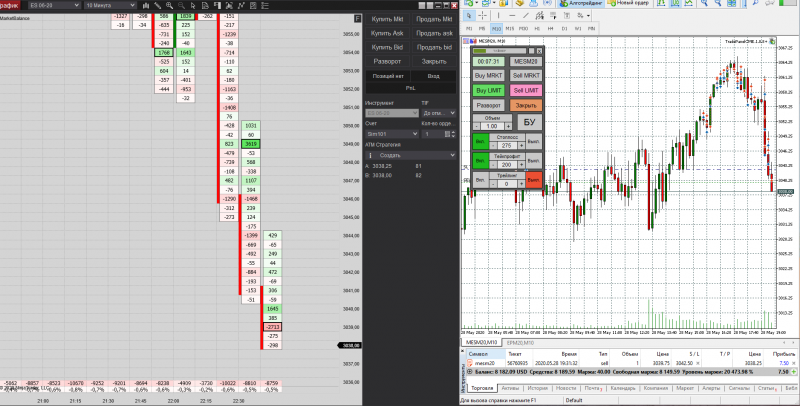Click the close X on the TradePanel widget

click(539, 51)
